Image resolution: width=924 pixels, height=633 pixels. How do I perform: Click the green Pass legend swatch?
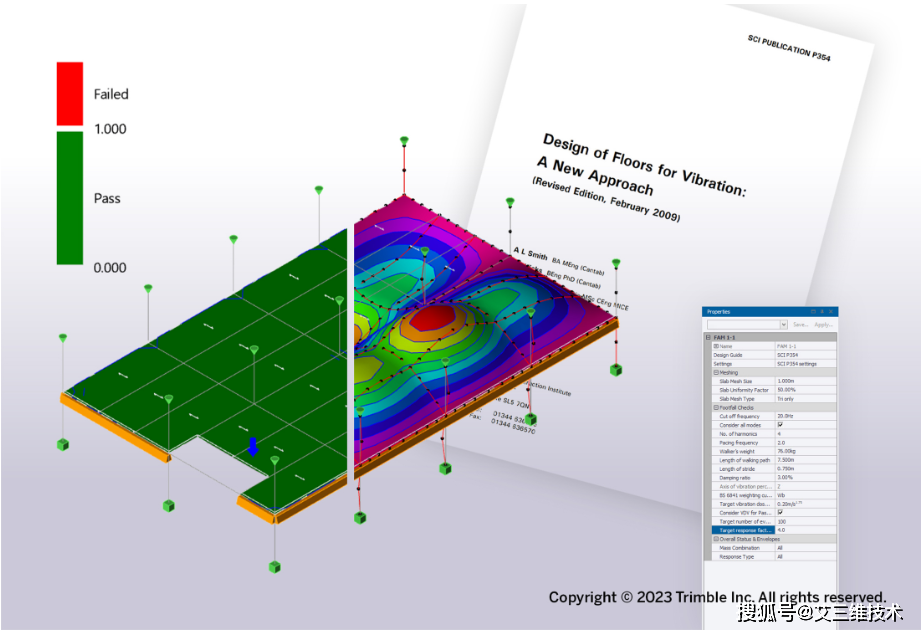pyautogui.click(x=70, y=198)
